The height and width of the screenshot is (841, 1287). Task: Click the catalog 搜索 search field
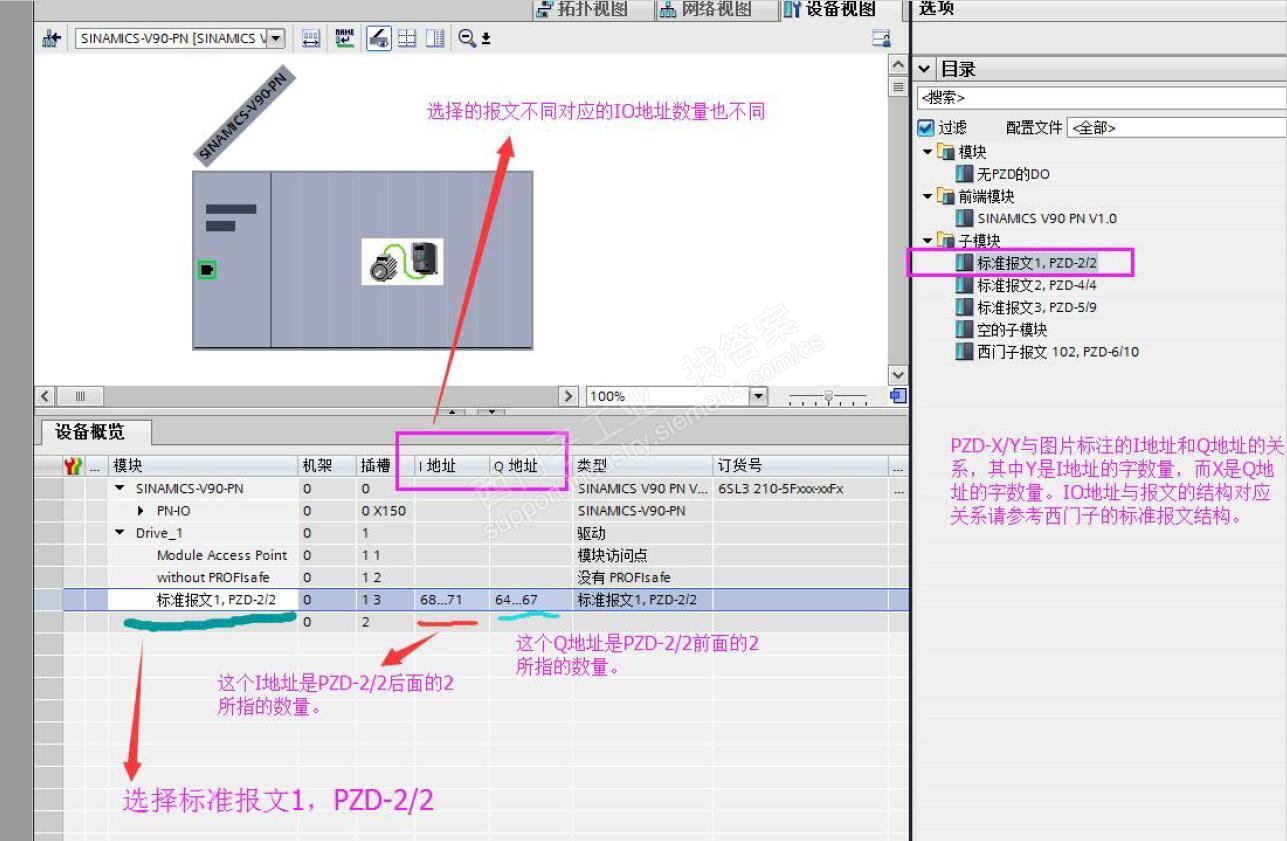pos(1102,98)
